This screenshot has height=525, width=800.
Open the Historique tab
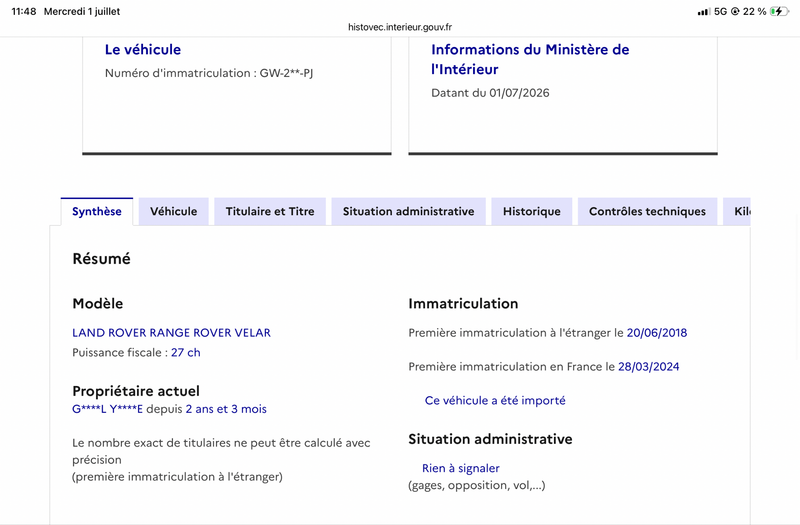coord(532,211)
